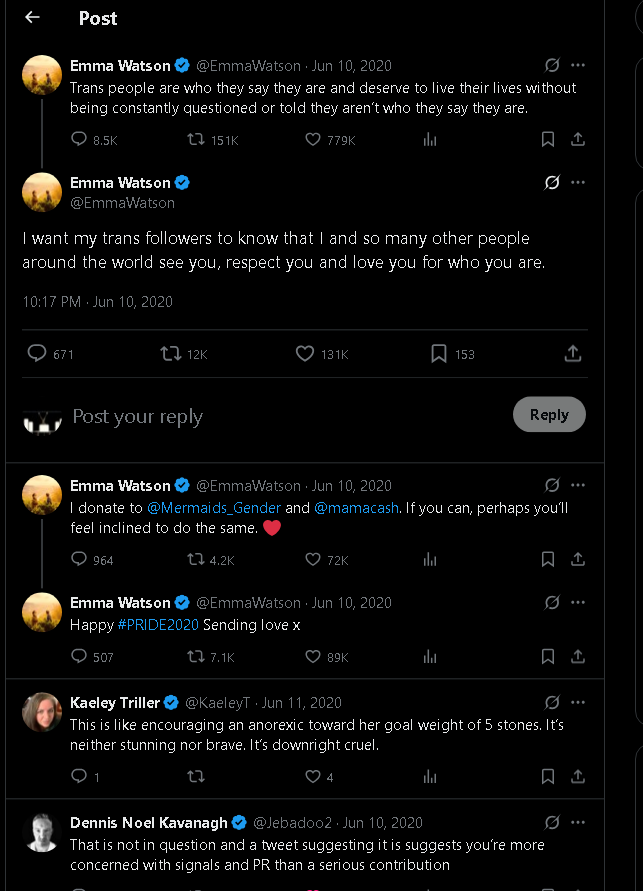Reply to Kaeley Triller's comment

coord(80,776)
